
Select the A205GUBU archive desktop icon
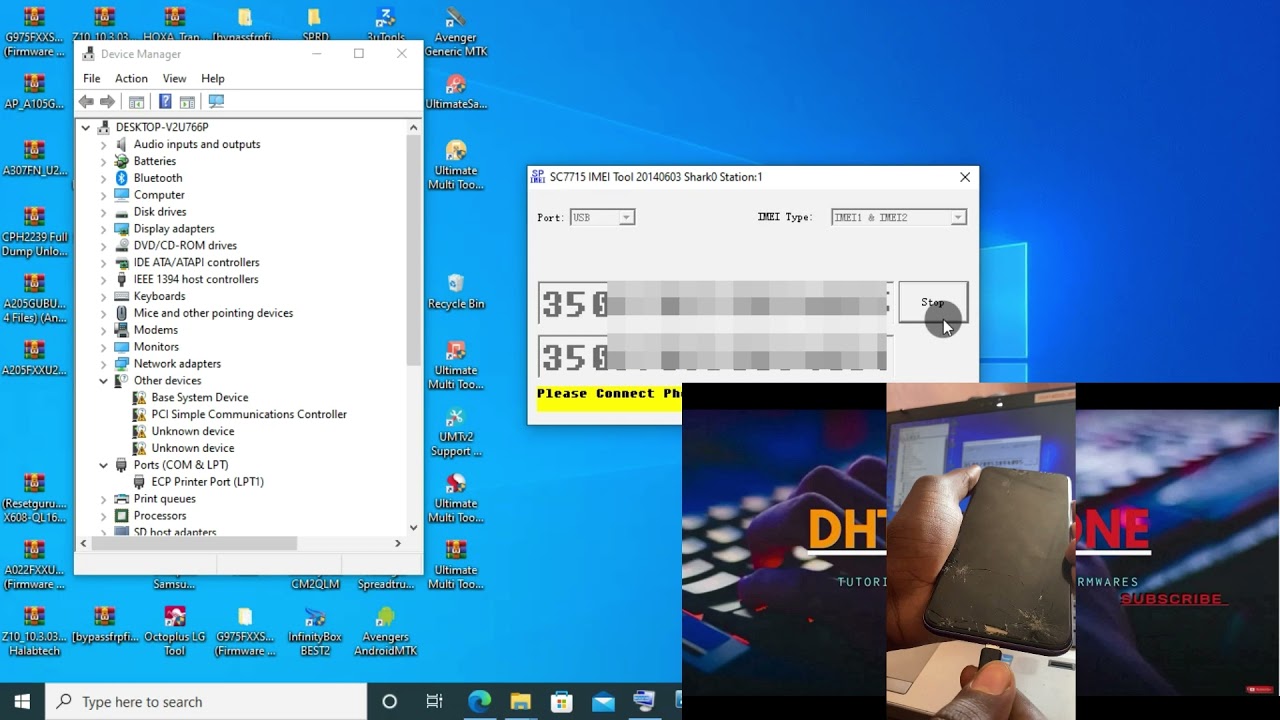(35, 299)
